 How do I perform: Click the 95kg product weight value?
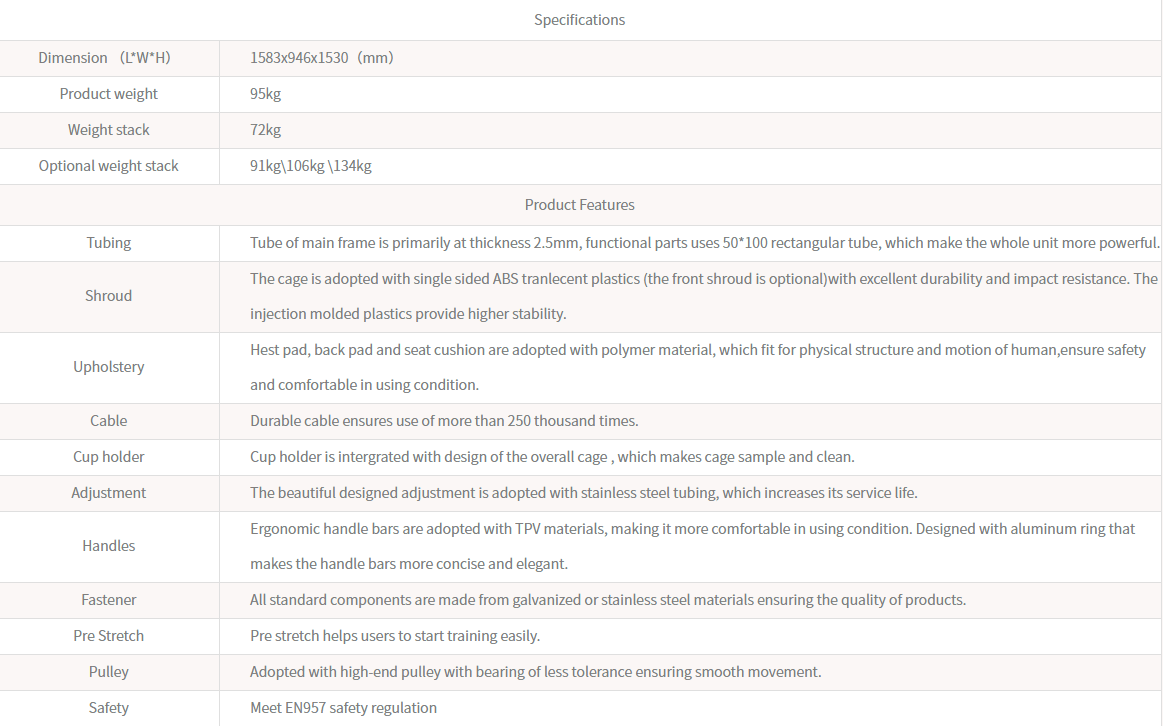click(266, 94)
